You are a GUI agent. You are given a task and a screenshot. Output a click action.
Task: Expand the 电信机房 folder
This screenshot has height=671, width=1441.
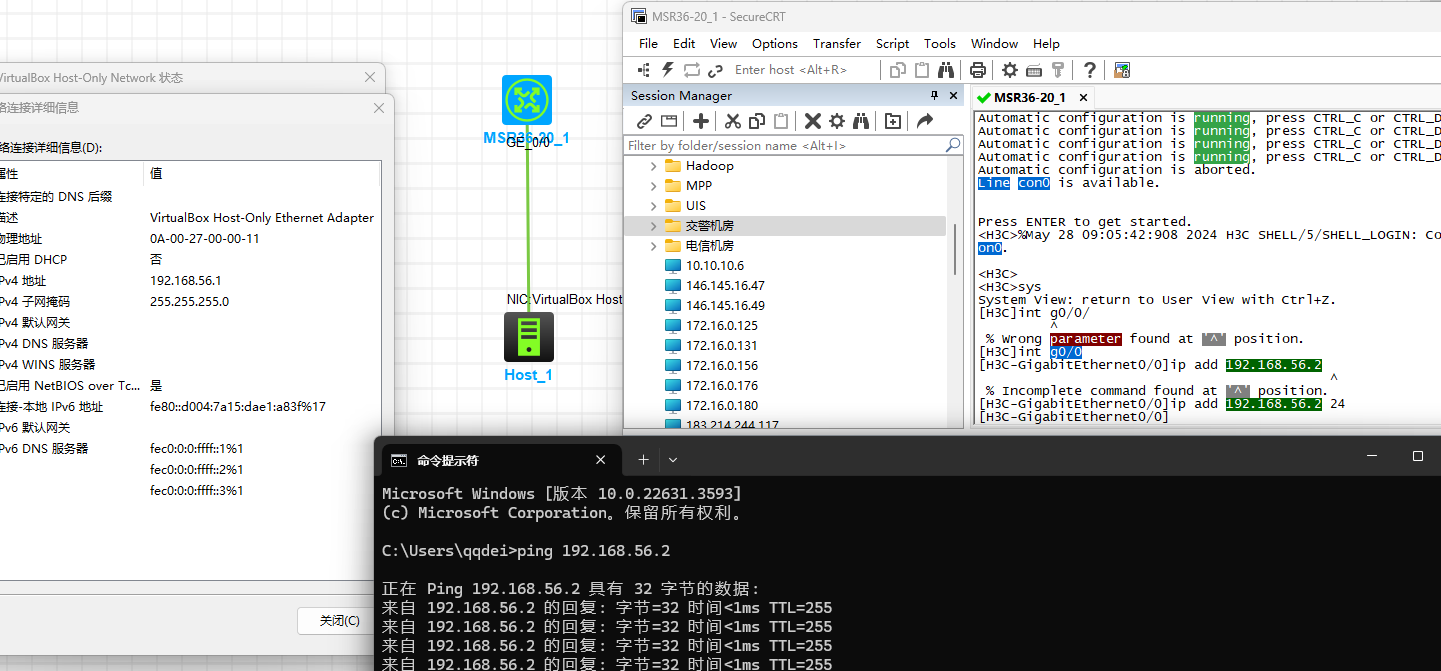tap(654, 246)
